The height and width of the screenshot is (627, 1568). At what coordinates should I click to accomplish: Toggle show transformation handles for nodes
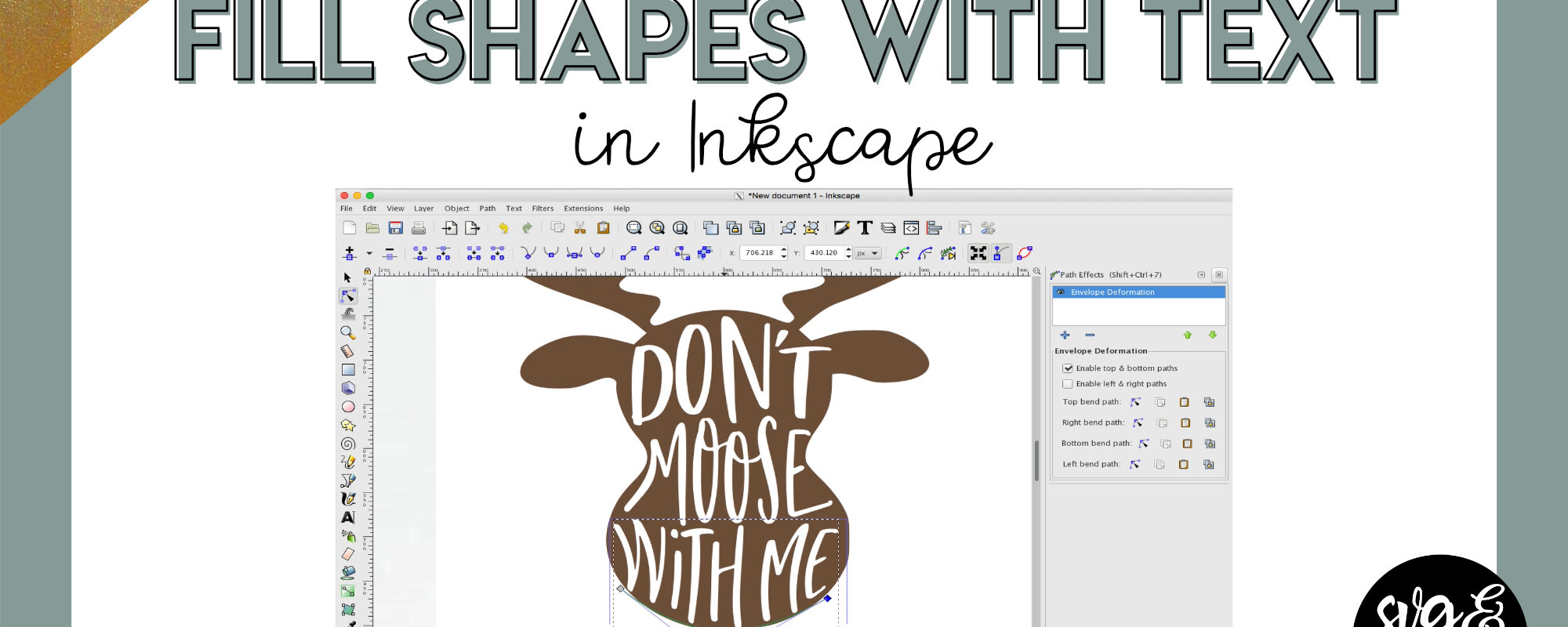coord(978,253)
